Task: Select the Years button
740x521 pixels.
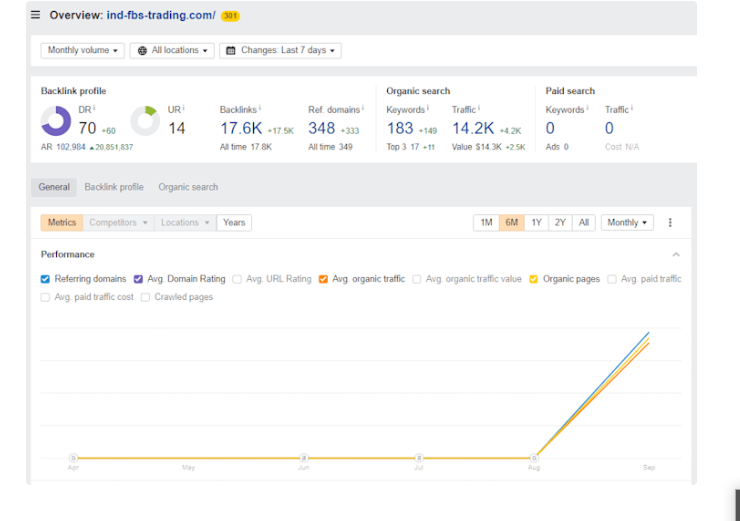Action: 234,223
